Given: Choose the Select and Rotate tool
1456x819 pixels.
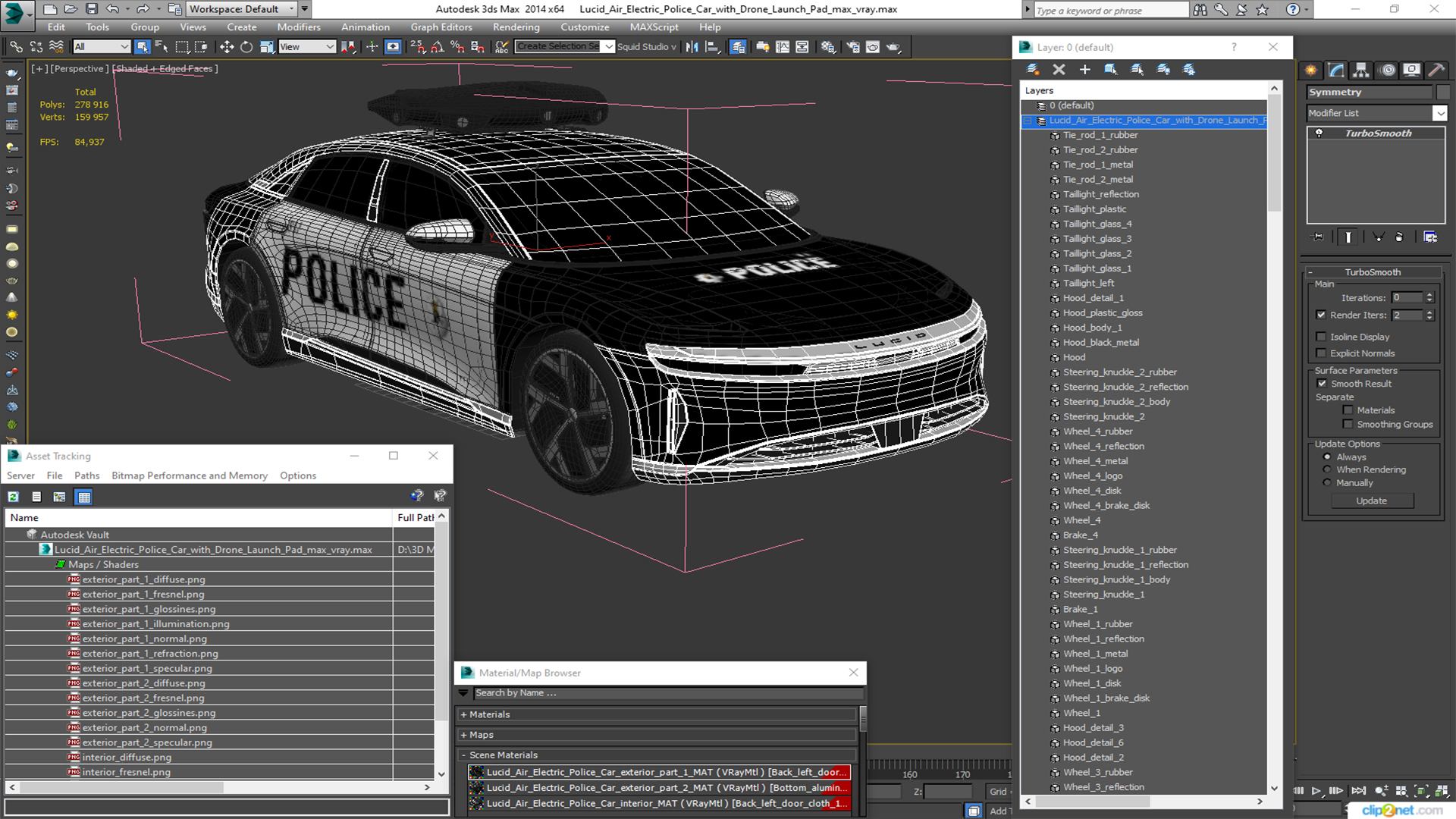Looking at the screenshot, I should [246, 47].
